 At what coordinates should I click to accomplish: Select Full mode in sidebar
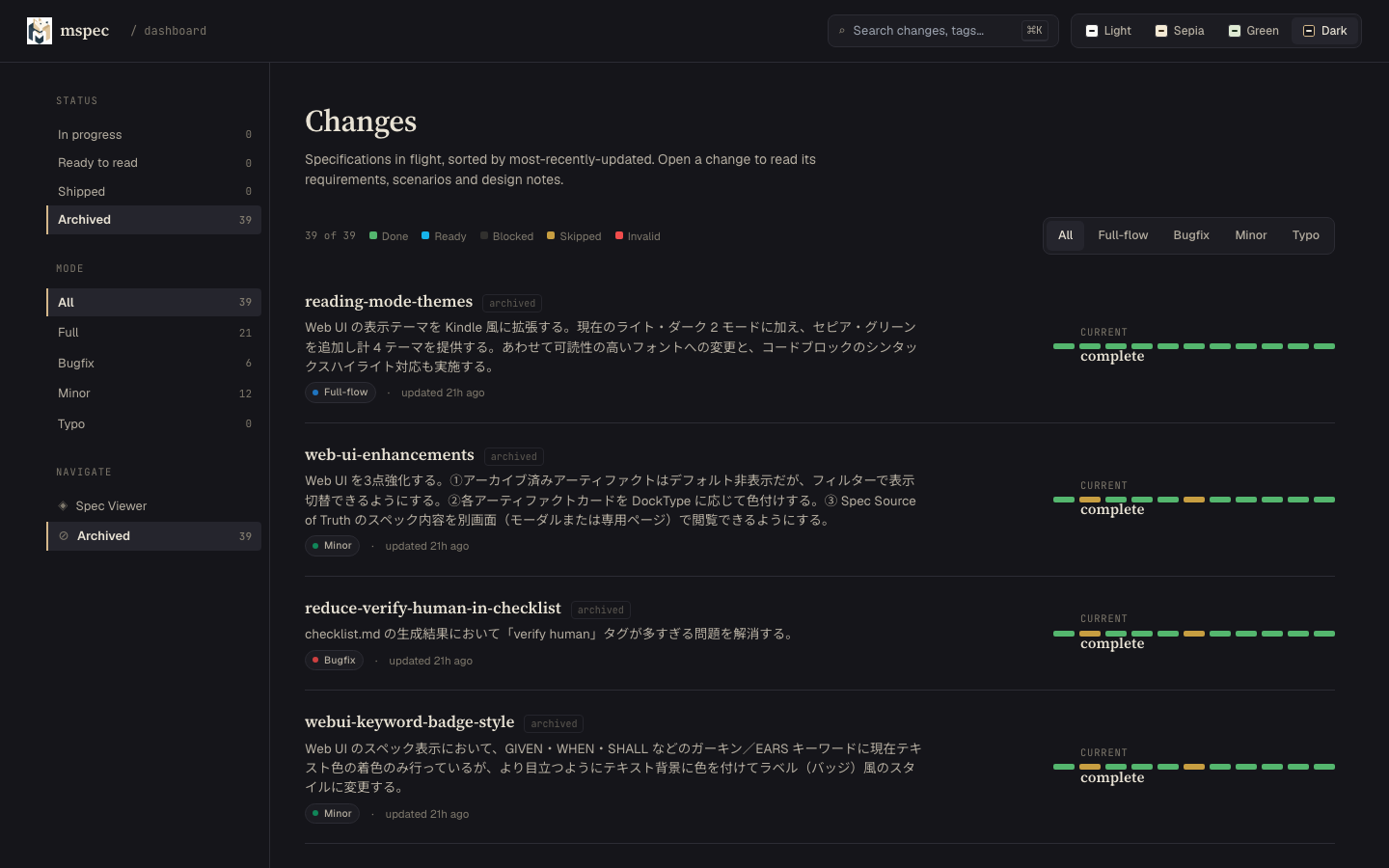pos(153,333)
